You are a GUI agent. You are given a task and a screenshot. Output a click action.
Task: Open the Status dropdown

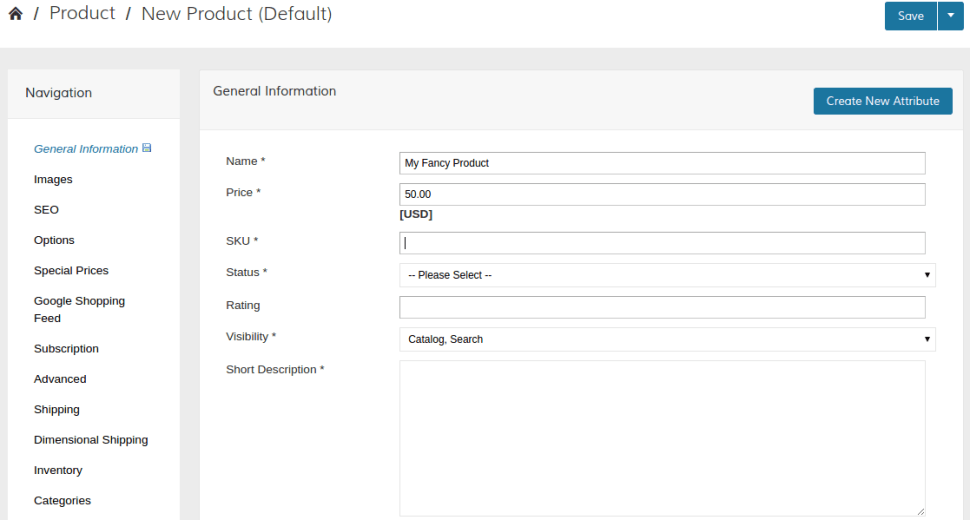pos(667,275)
